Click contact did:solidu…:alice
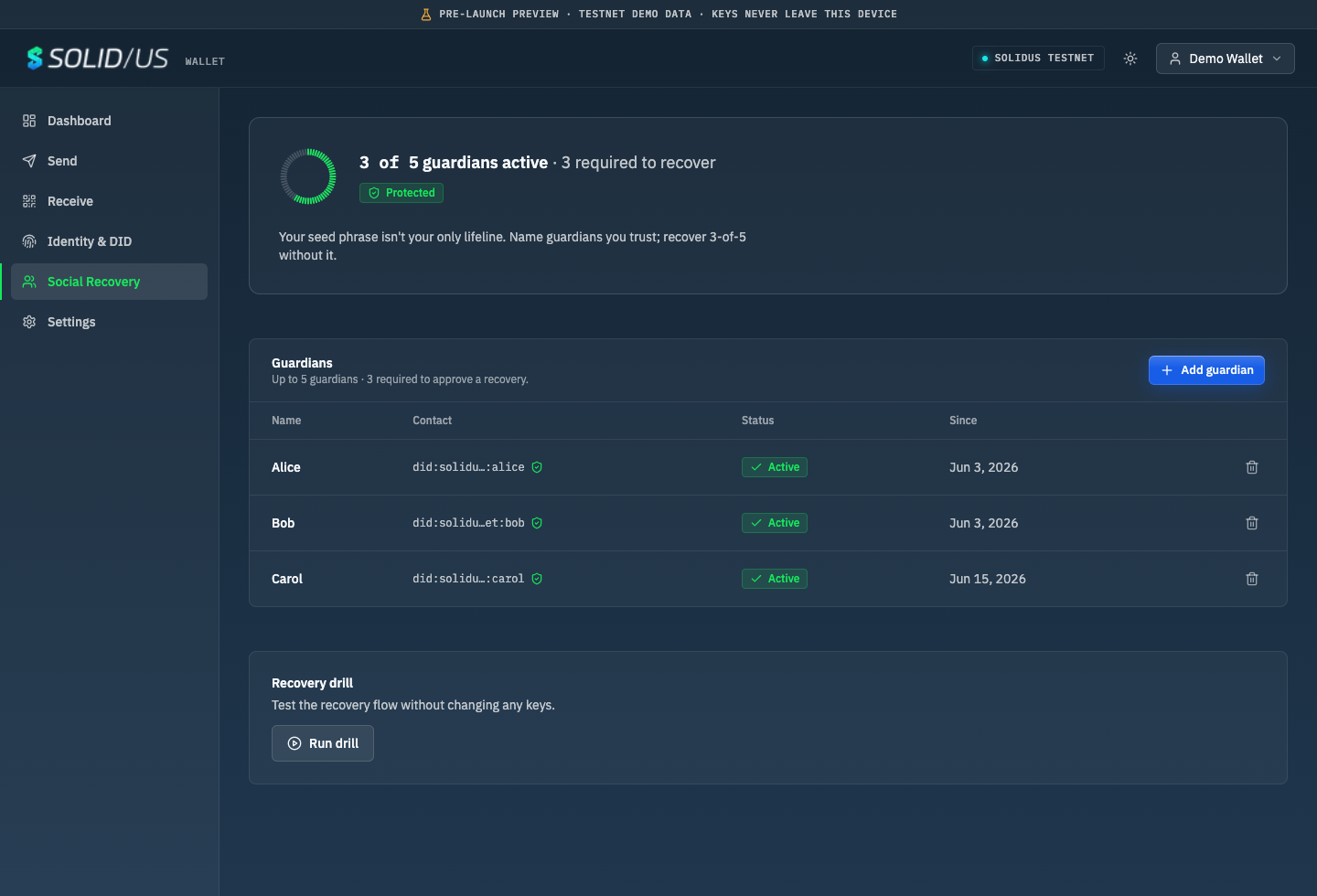The image size is (1317, 896). (468, 467)
